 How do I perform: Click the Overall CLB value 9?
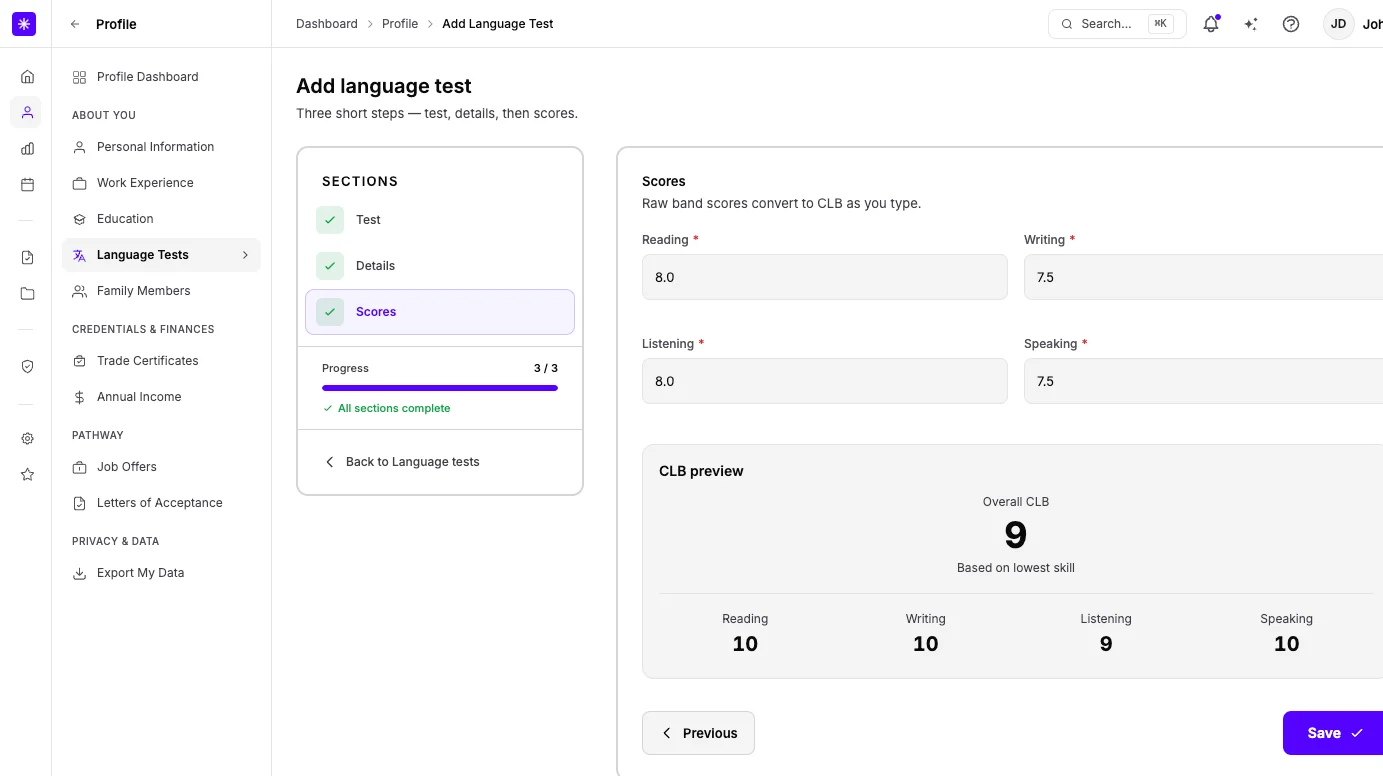pos(1016,536)
